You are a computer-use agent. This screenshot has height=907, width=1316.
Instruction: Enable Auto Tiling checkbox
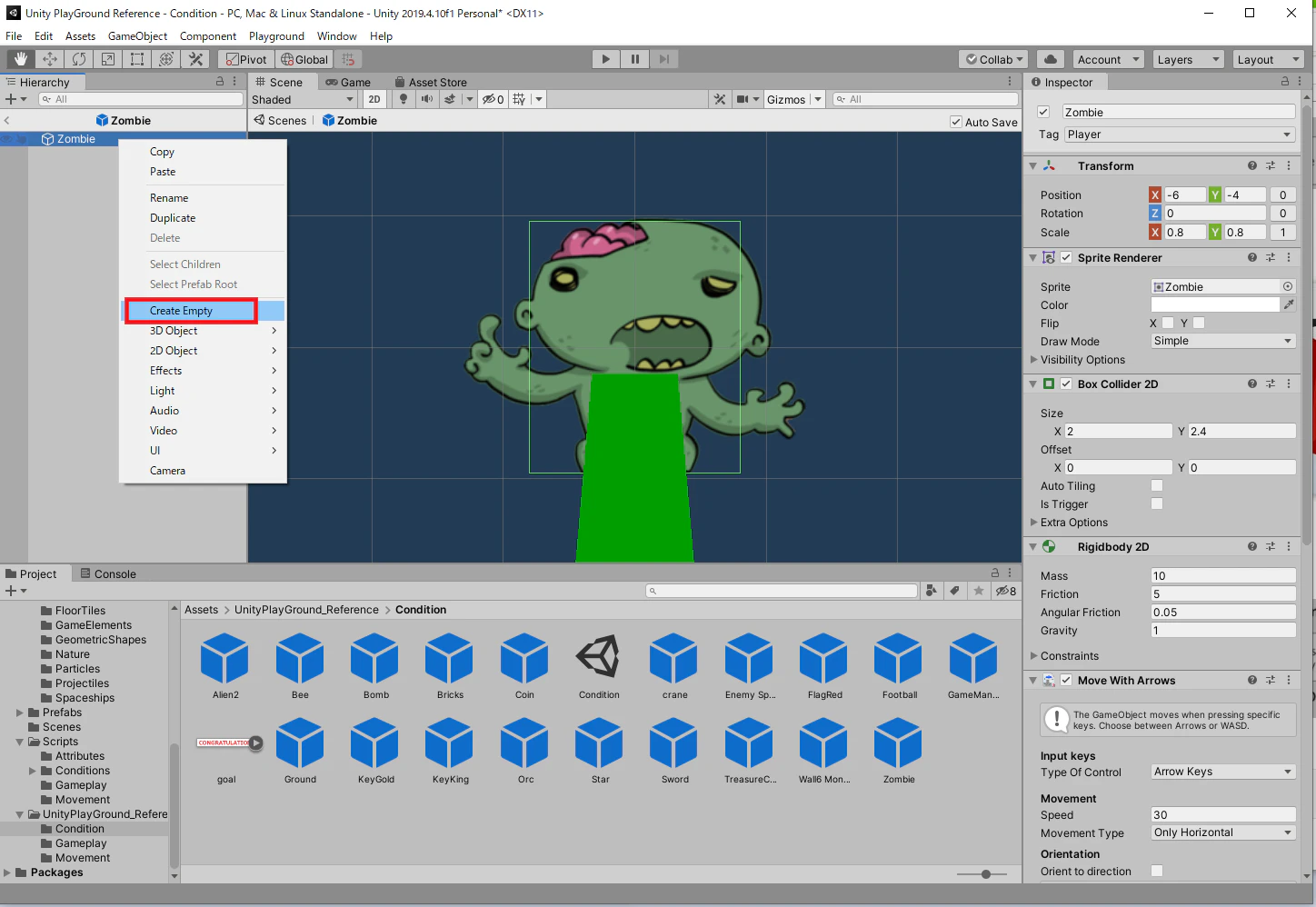pos(1157,485)
